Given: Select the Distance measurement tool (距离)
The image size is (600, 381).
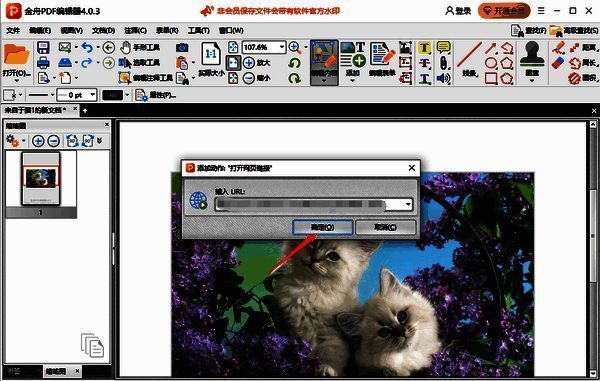Looking at the screenshot, I should pyautogui.click(x=583, y=48).
